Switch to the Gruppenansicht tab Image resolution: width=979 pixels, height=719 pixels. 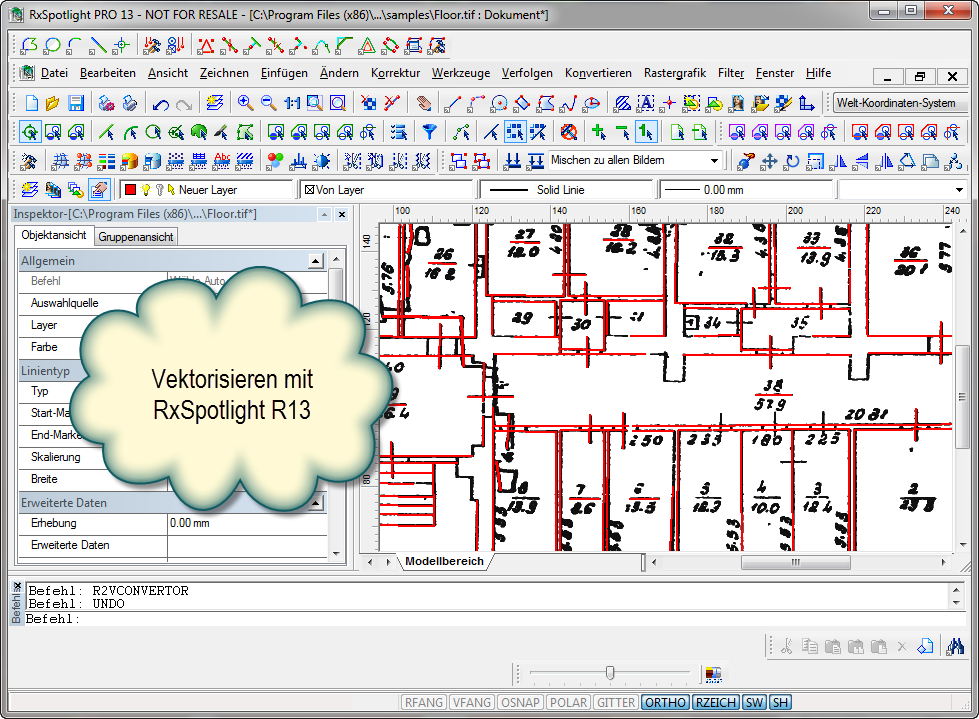coord(139,236)
